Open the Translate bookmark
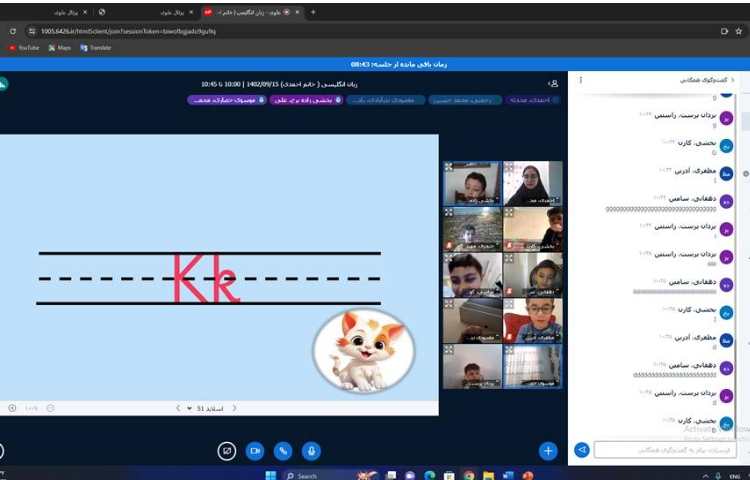The image size is (750, 480). pos(96,48)
